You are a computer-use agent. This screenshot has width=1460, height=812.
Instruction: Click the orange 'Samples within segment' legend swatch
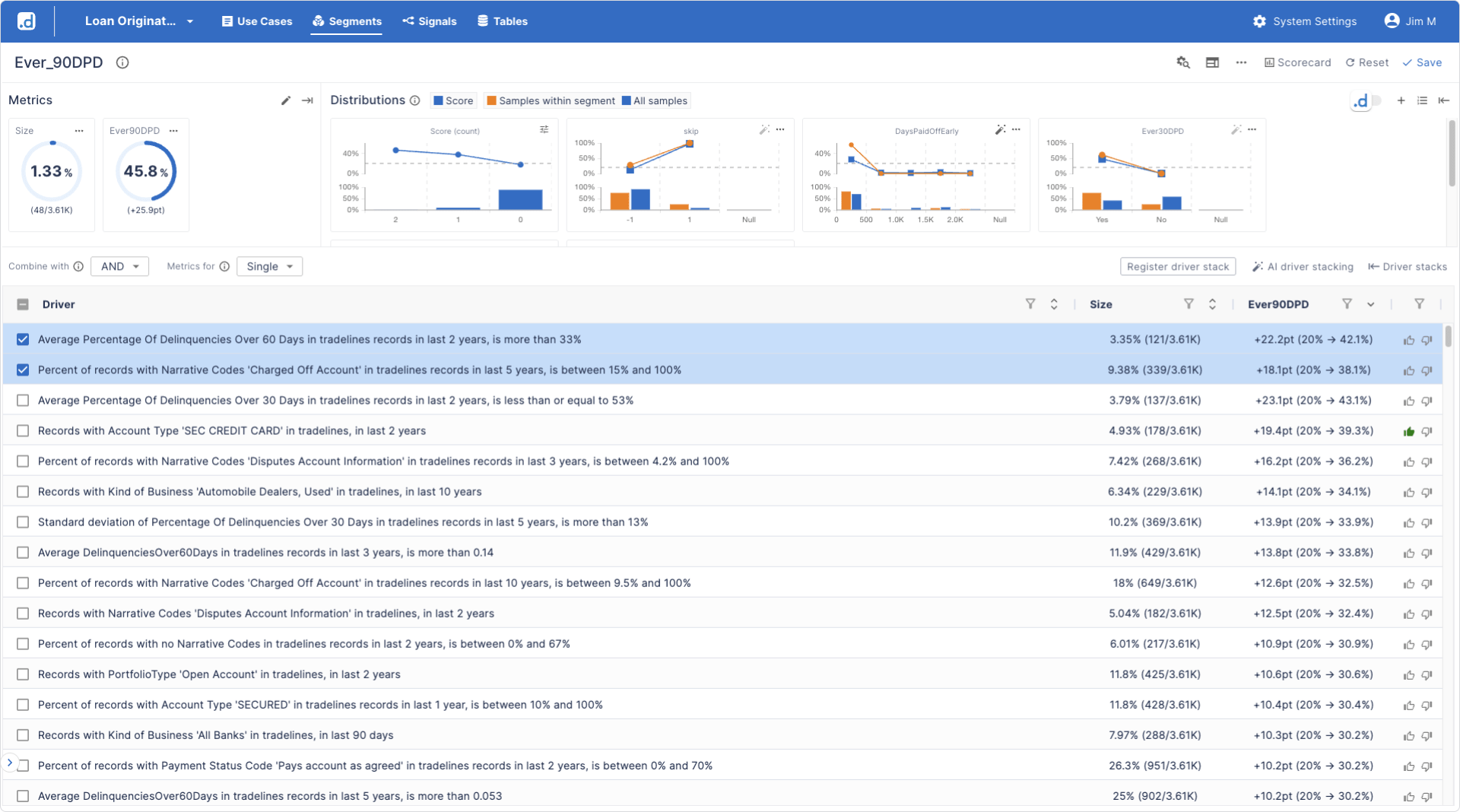coord(491,101)
